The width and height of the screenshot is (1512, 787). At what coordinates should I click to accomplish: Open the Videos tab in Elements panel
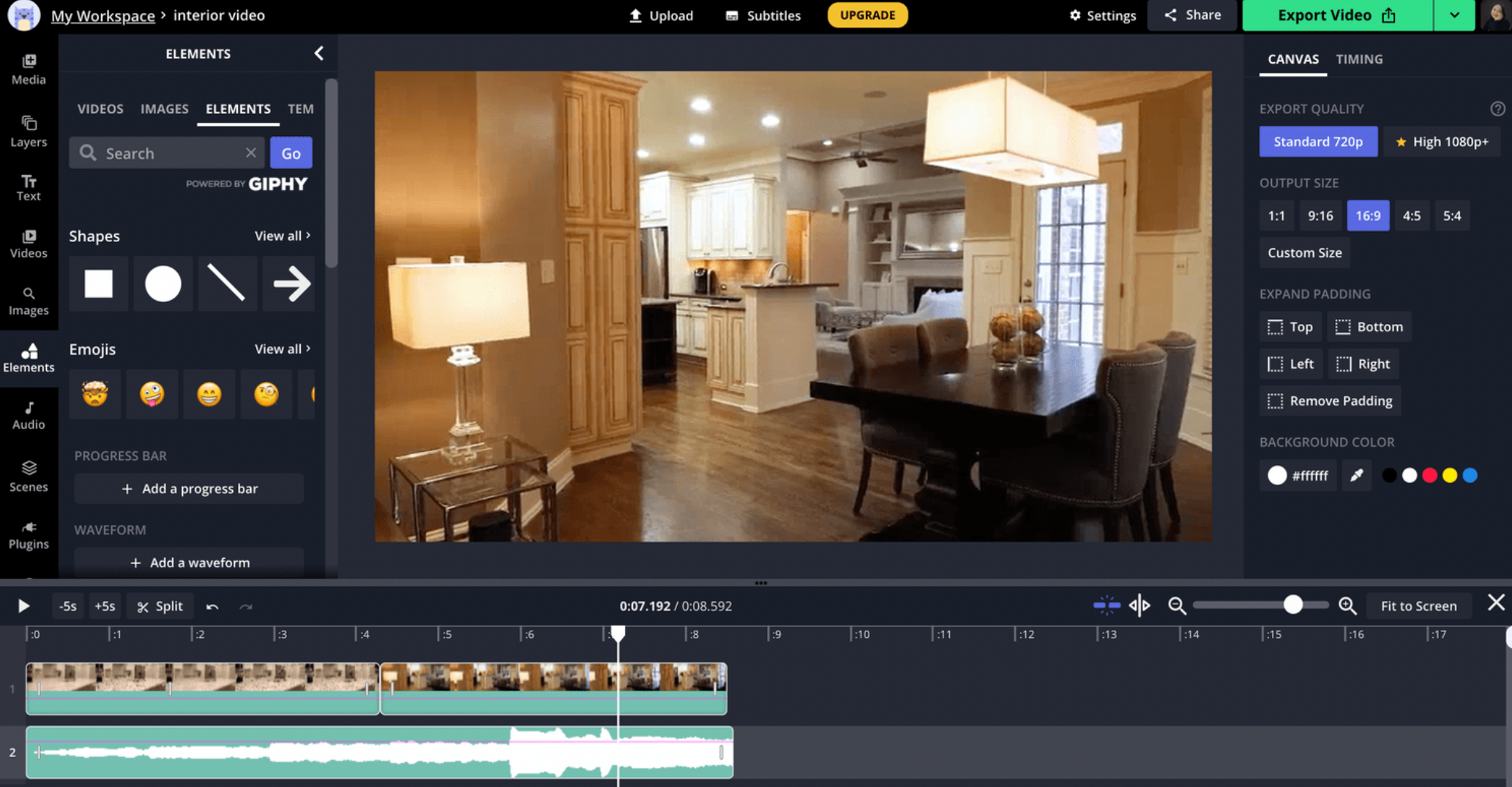100,109
